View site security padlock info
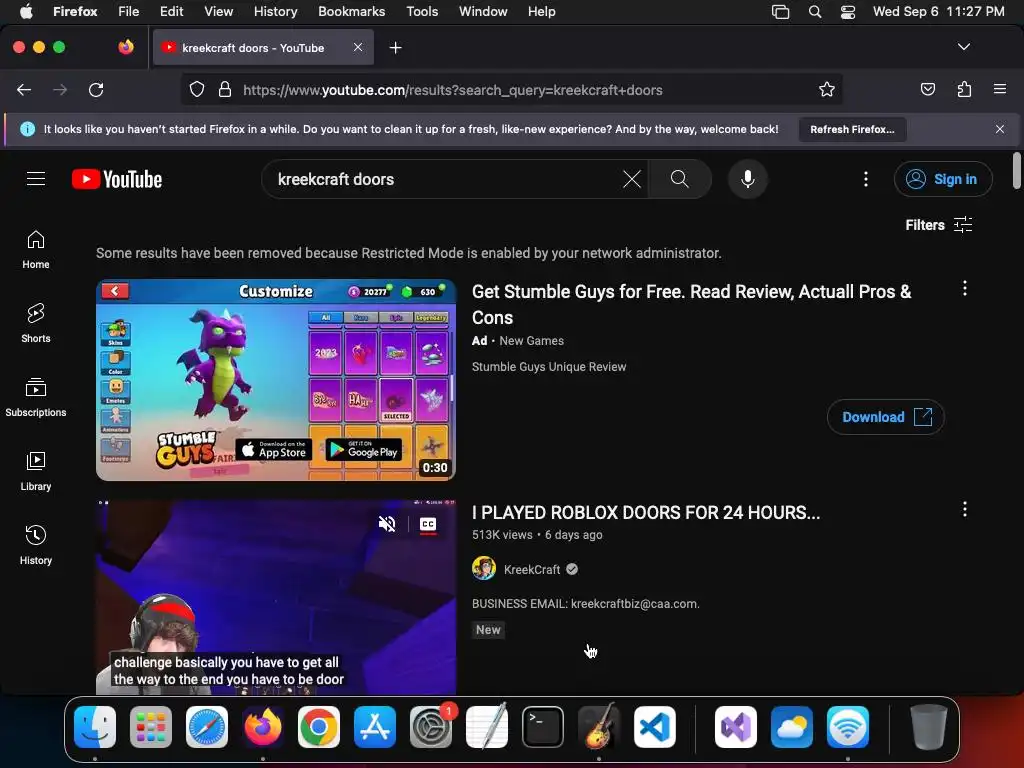The image size is (1024, 768). (x=225, y=89)
